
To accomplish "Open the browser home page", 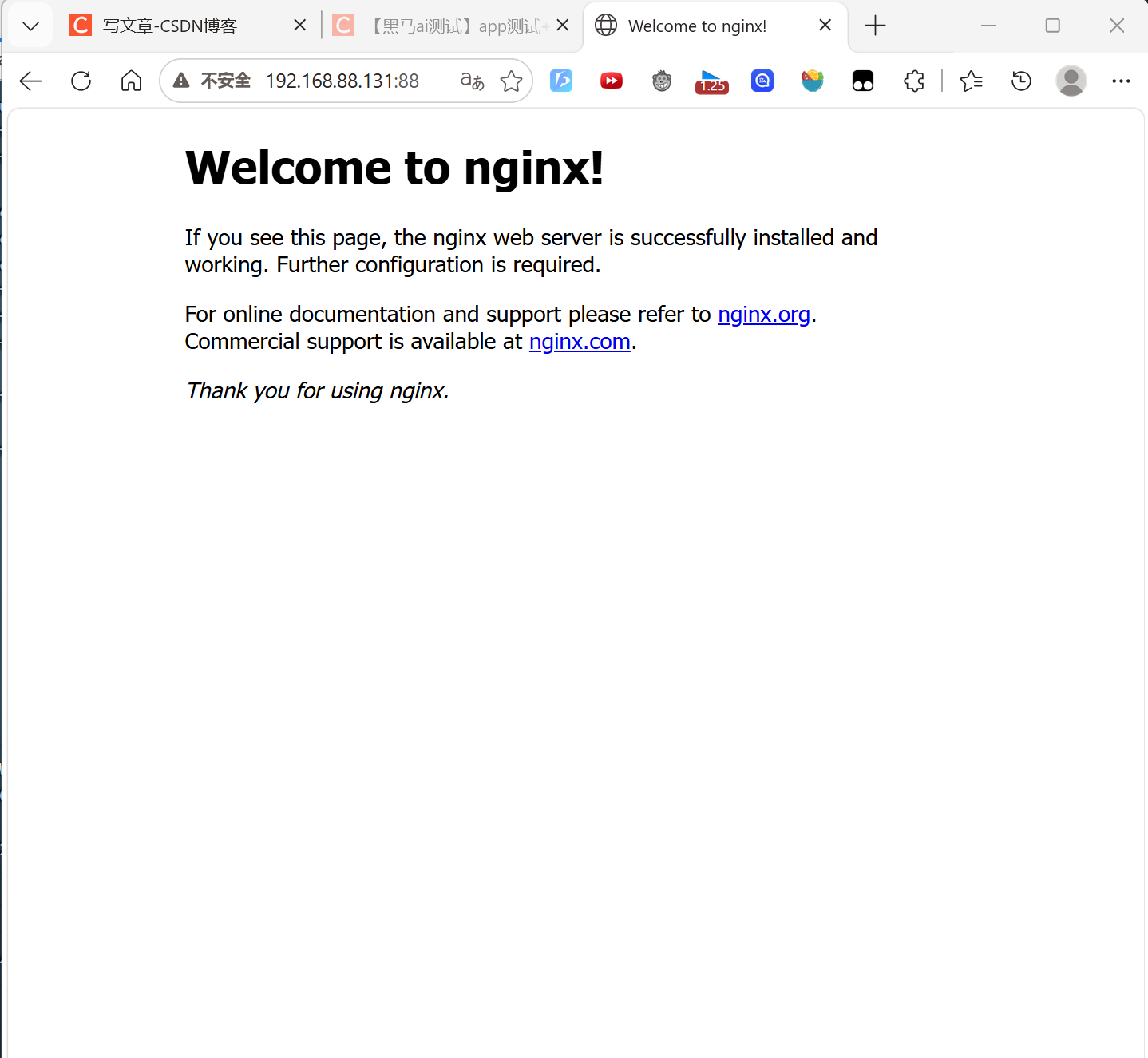I will click(132, 81).
